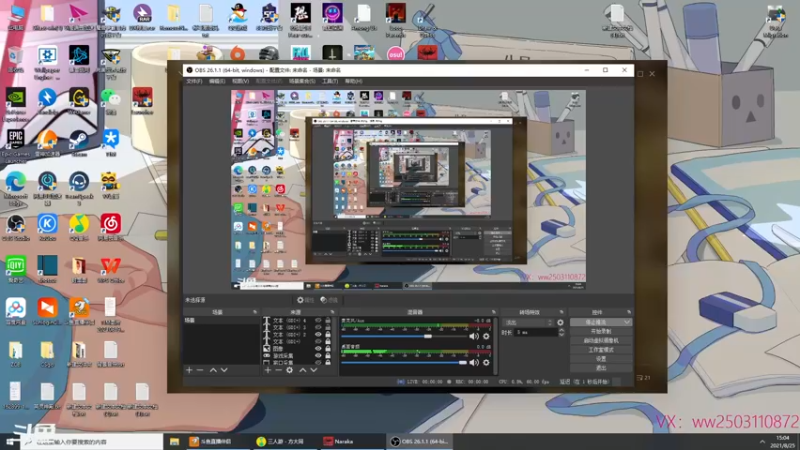Open 麦克风/Aux audio settings gear
Viewport: 800px width, 450px height.
pyautogui.click(x=486, y=336)
